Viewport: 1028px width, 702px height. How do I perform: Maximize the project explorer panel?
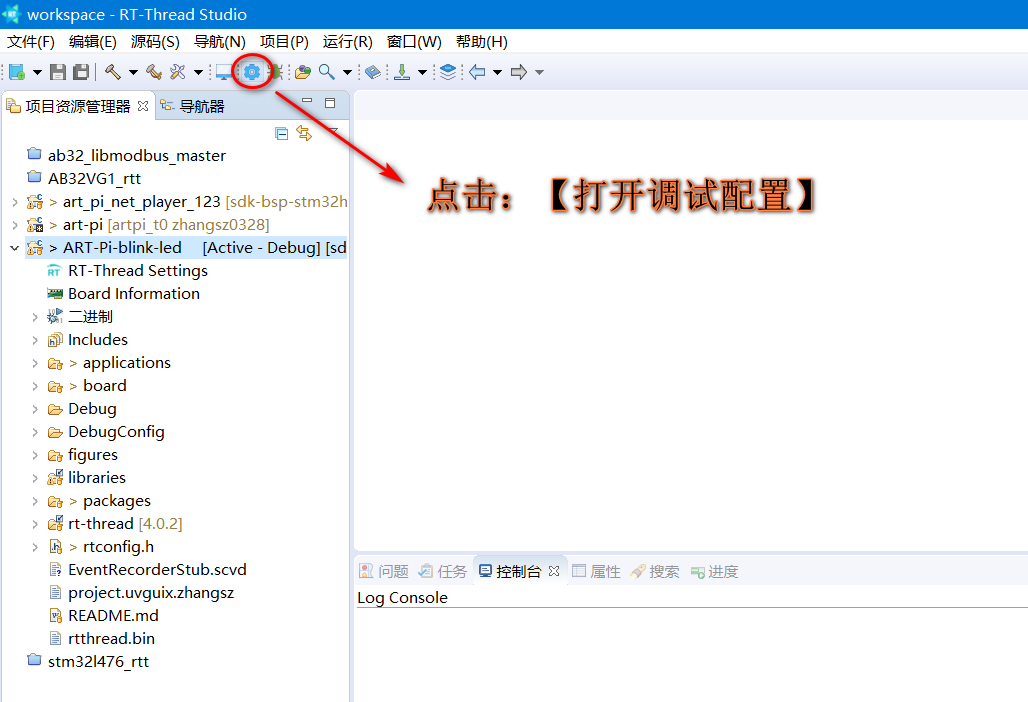click(330, 103)
